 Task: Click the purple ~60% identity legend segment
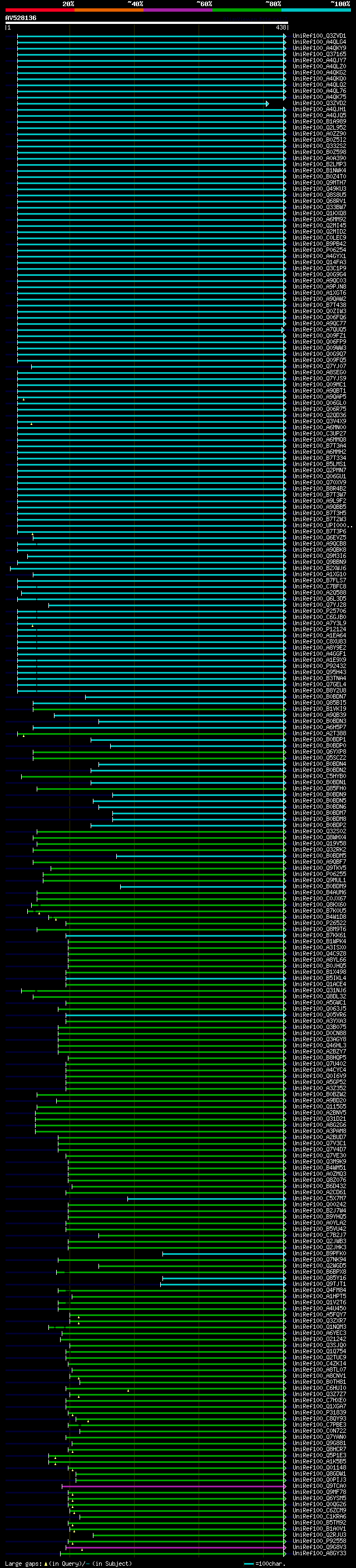(179, 10)
